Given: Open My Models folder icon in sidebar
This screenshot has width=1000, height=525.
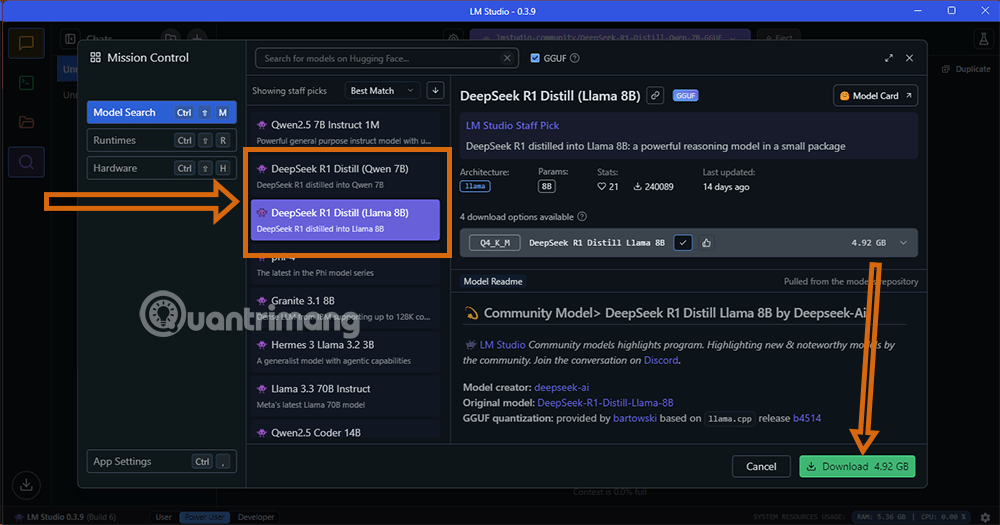Looking at the screenshot, I should [x=26, y=122].
